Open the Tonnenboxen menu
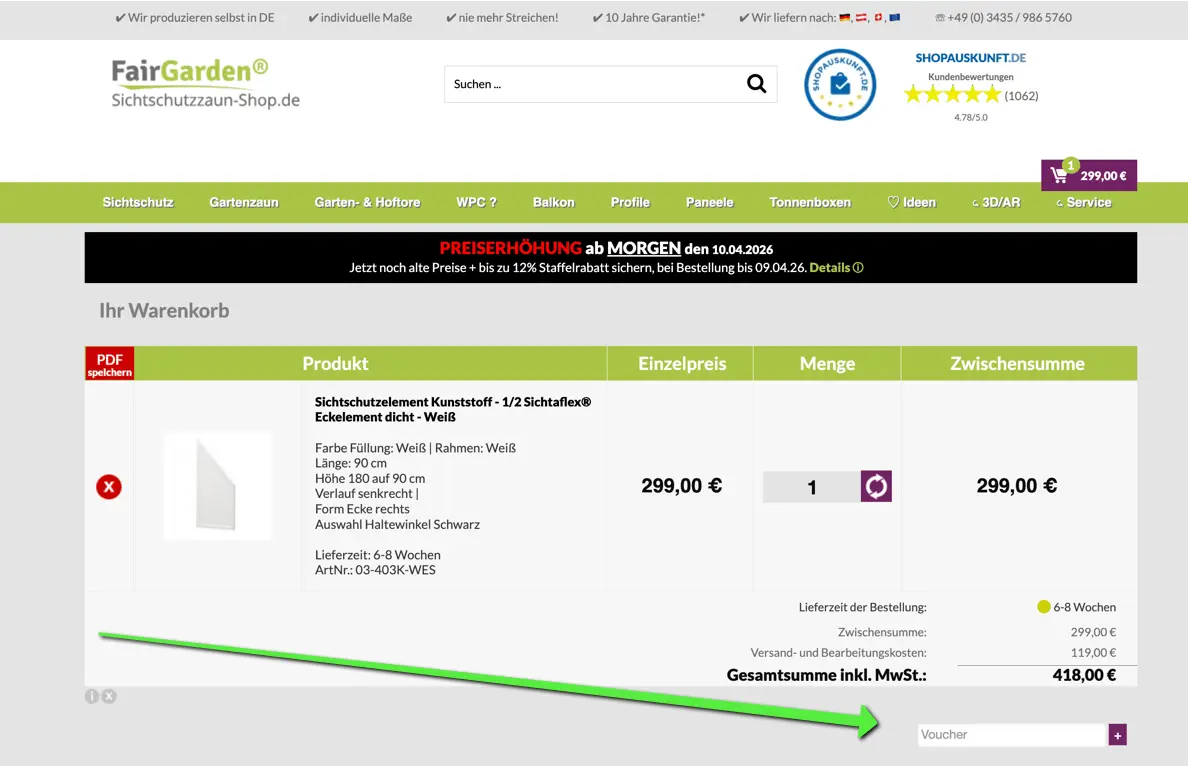Image resolution: width=1188 pixels, height=766 pixels. [x=810, y=202]
